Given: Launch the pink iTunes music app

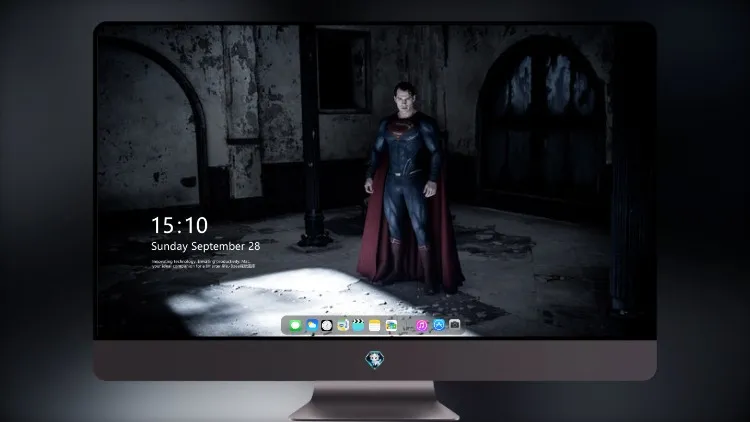Looking at the screenshot, I should click(422, 325).
